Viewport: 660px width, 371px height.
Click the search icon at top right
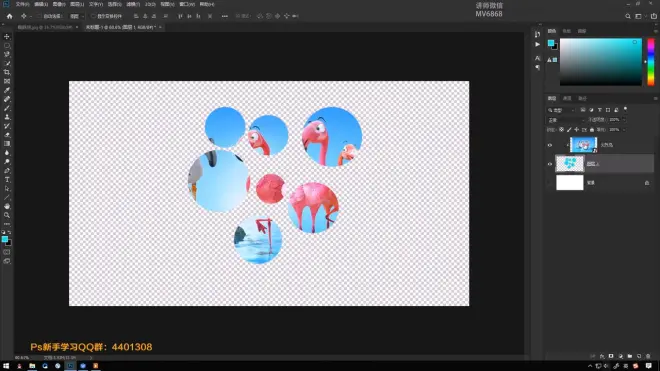(x=628, y=16)
